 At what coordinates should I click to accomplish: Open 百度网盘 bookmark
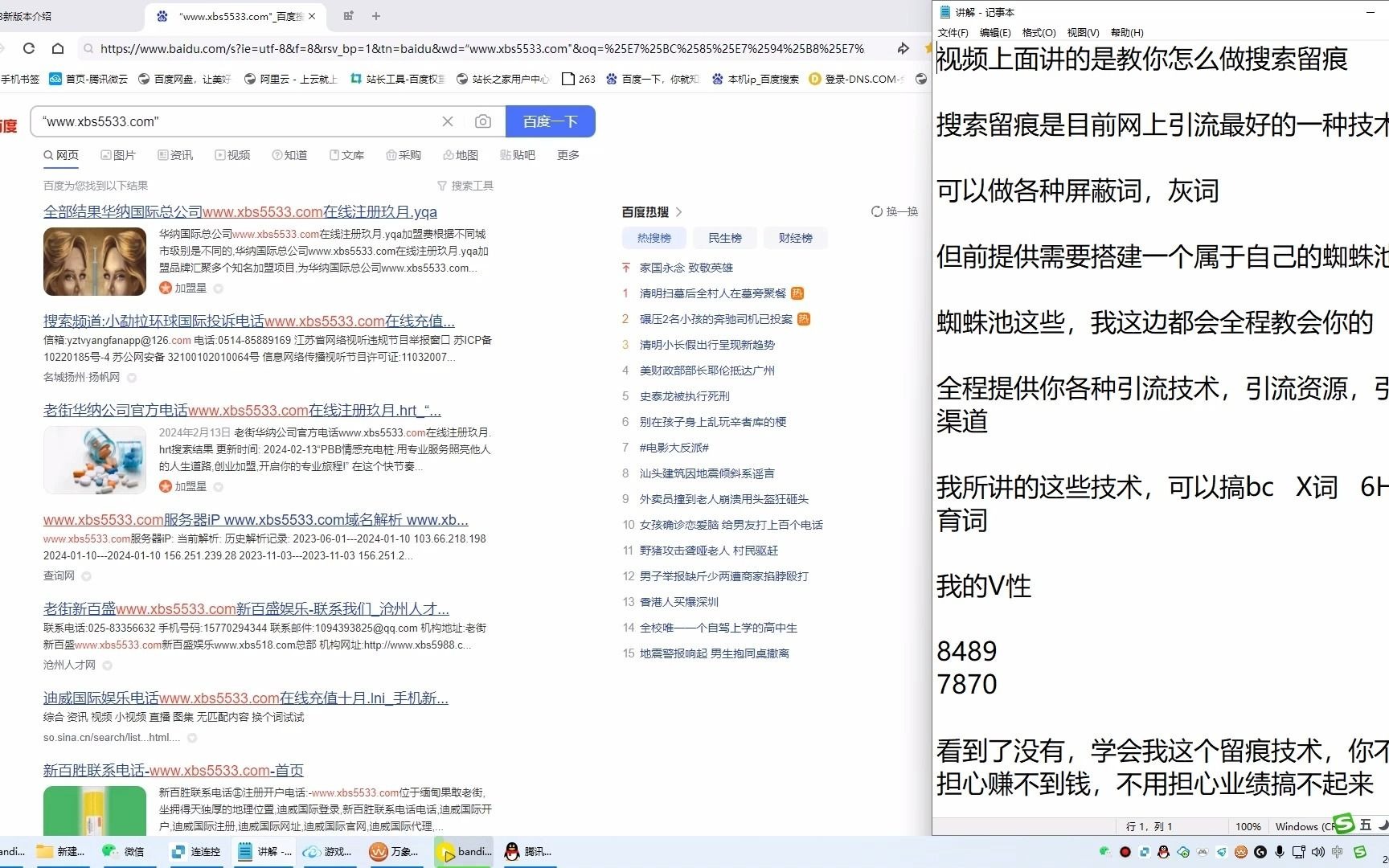[x=184, y=79]
